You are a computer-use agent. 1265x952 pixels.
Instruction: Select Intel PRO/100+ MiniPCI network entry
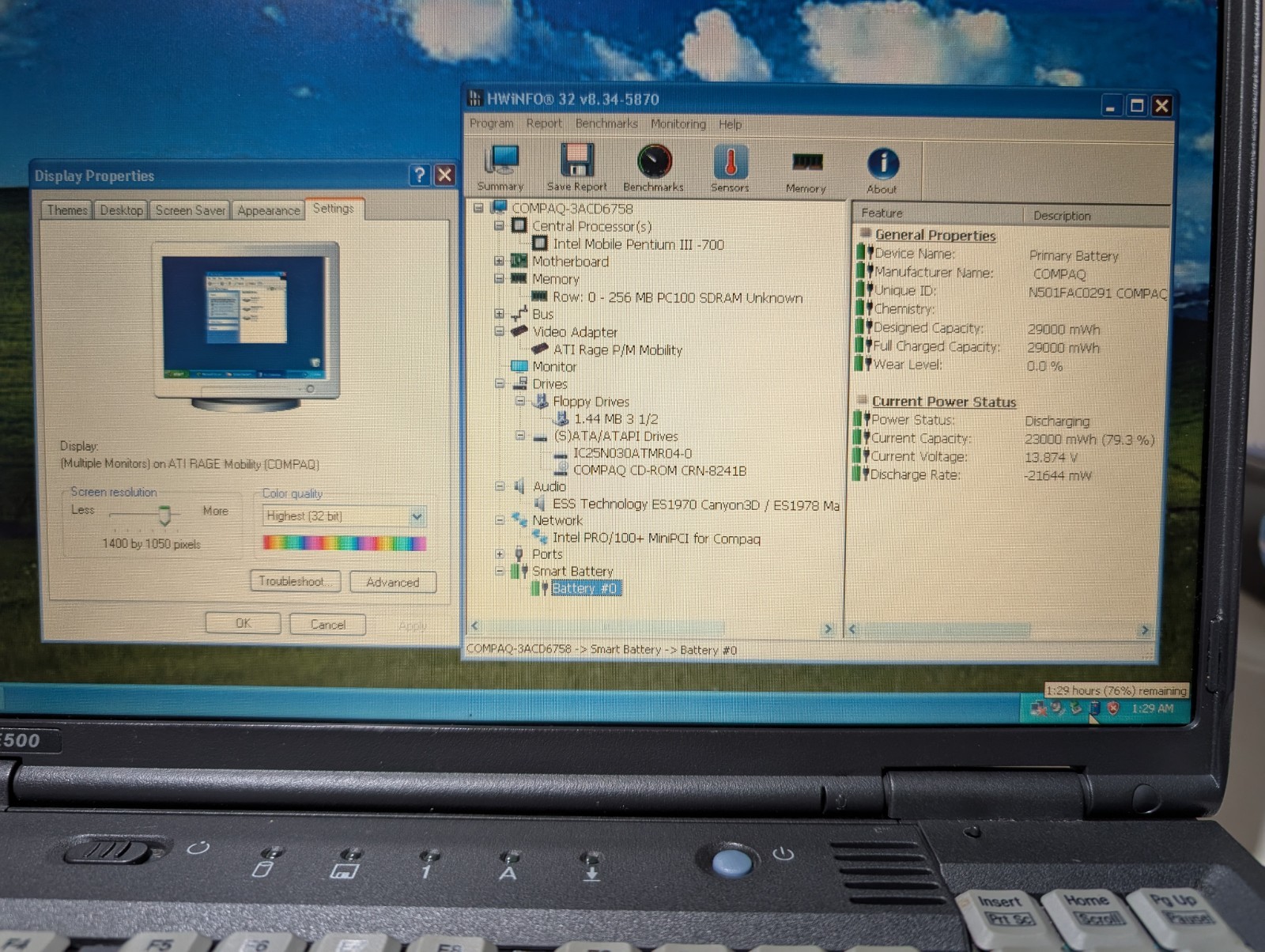coord(656,538)
